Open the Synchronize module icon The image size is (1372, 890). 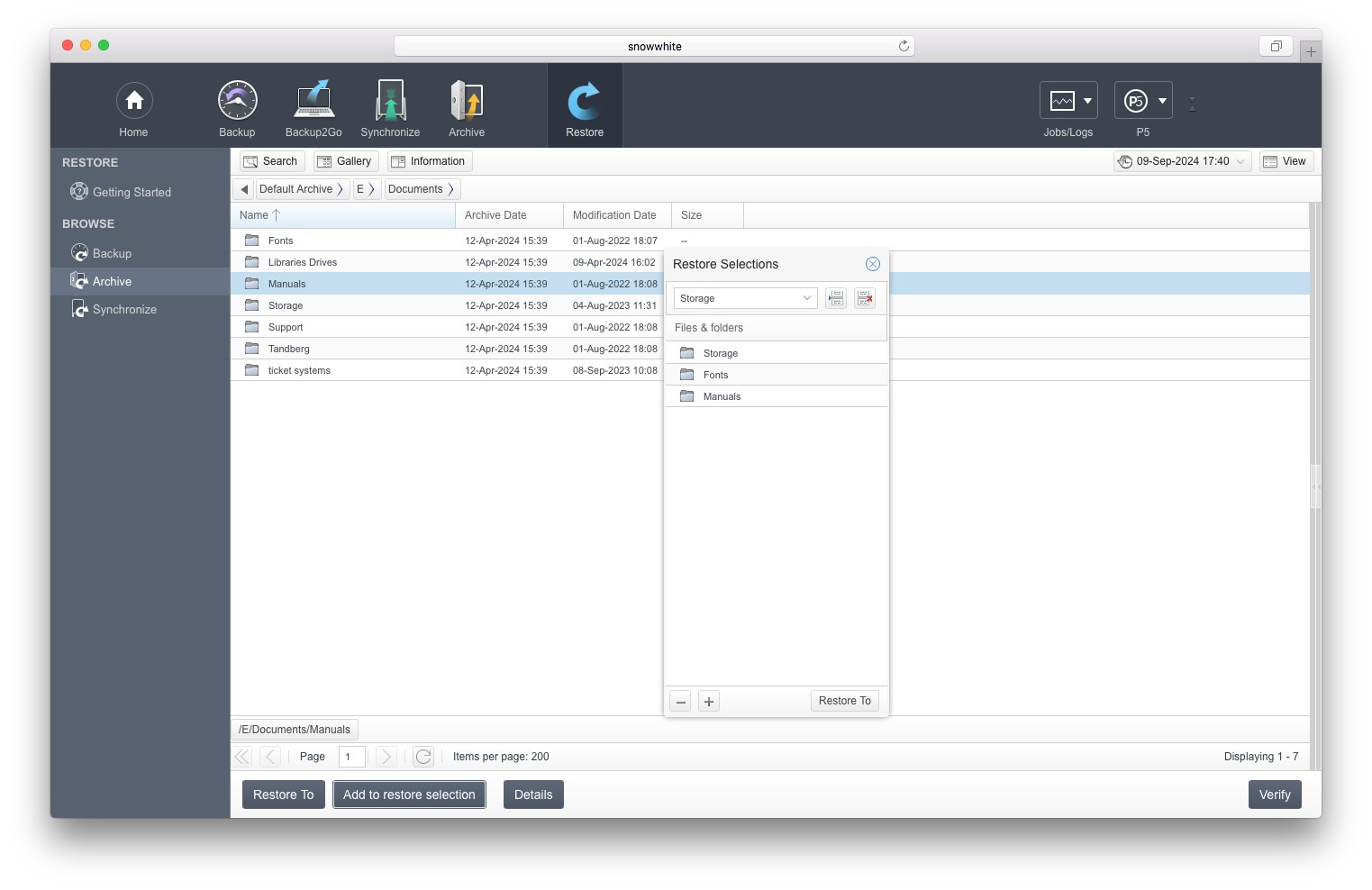pyautogui.click(x=390, y=101)
